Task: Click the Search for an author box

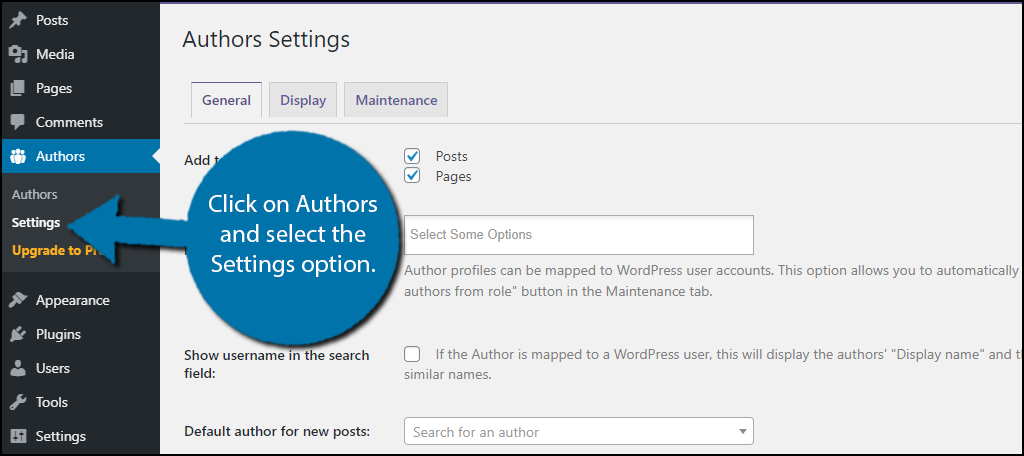Action: pyautogui.click(x=579, y=432)
